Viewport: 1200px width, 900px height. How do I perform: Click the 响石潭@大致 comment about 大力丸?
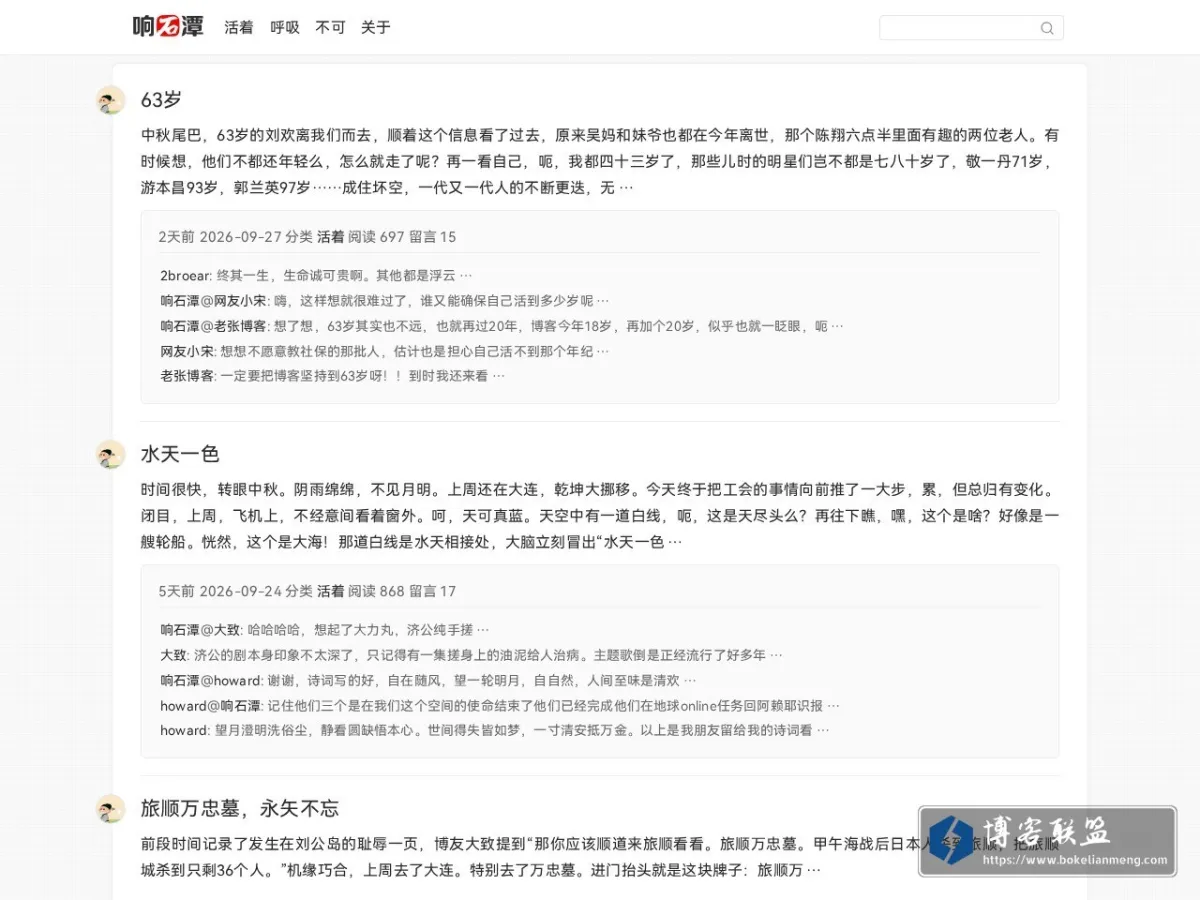coord(325,630)
